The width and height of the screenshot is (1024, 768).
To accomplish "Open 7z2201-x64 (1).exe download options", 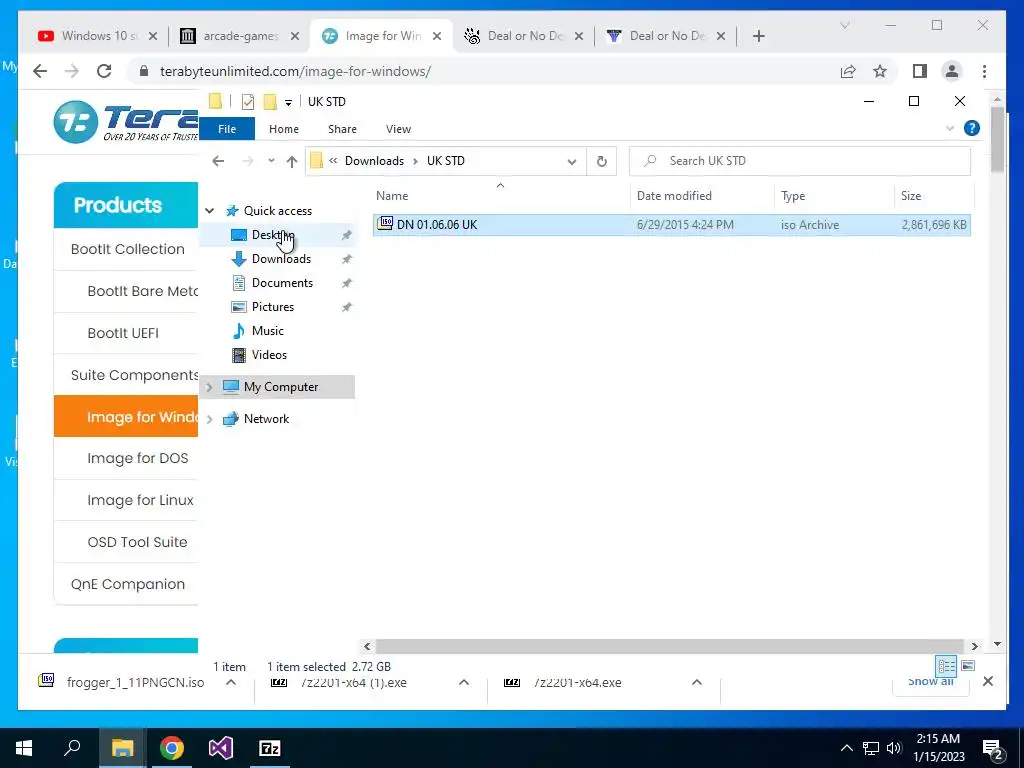I will pyautogui.click(x=464, y=682).
